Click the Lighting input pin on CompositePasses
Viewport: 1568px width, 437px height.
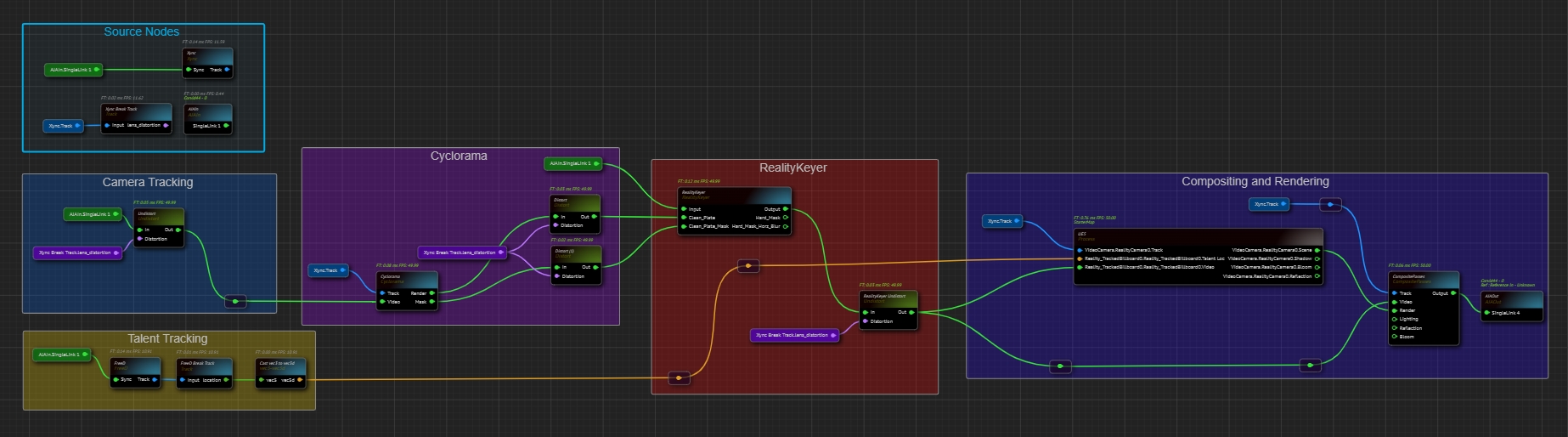pos(1395,320)
